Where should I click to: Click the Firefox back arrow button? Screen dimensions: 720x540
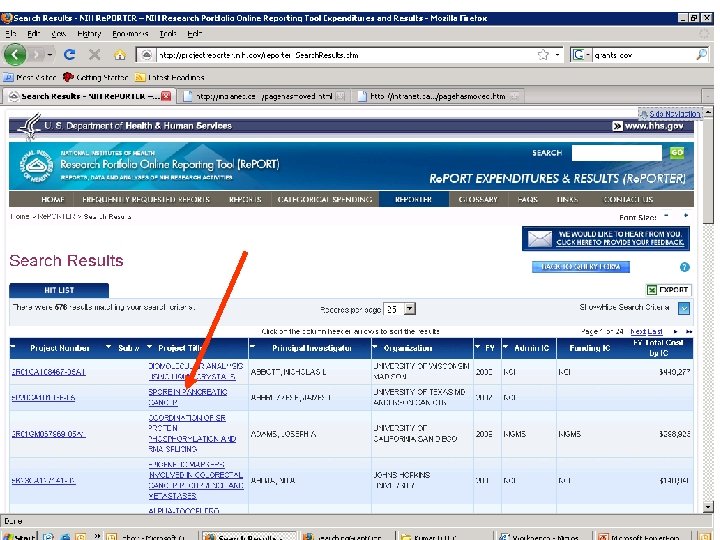[15, 55]
